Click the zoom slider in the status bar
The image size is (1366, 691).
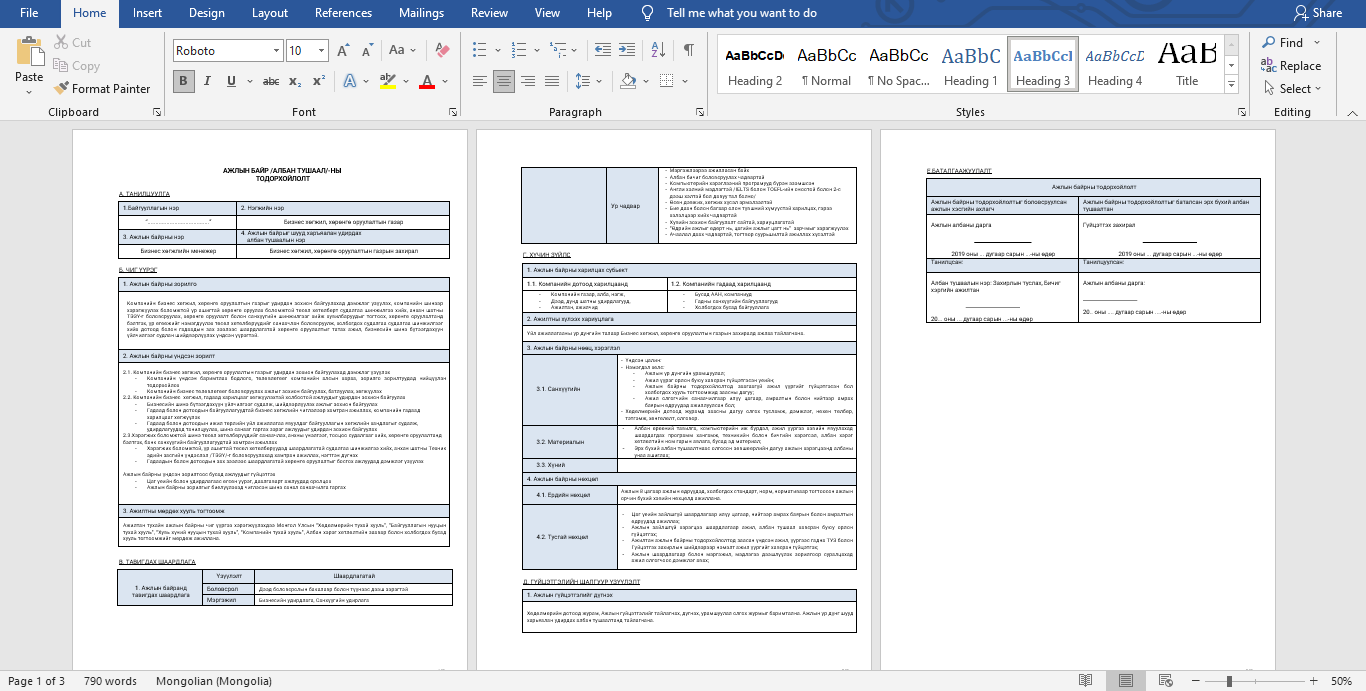point(1229,681)
